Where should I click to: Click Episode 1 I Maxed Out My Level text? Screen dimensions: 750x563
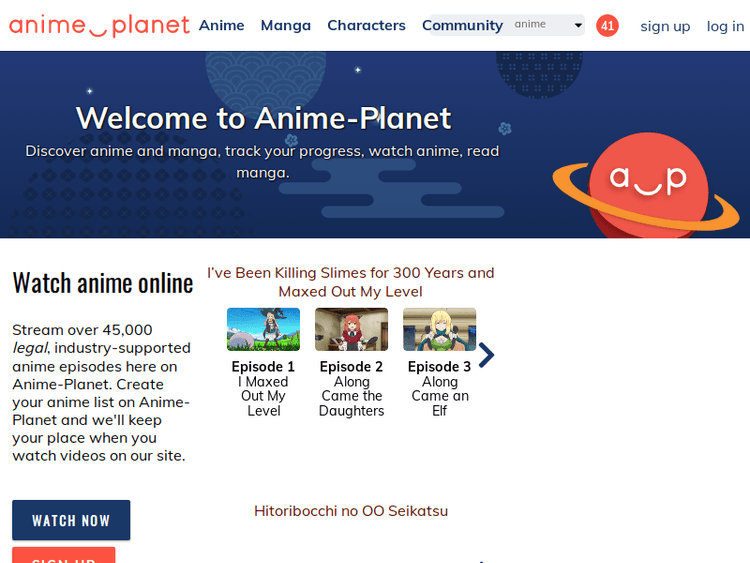tap(264, 388)
